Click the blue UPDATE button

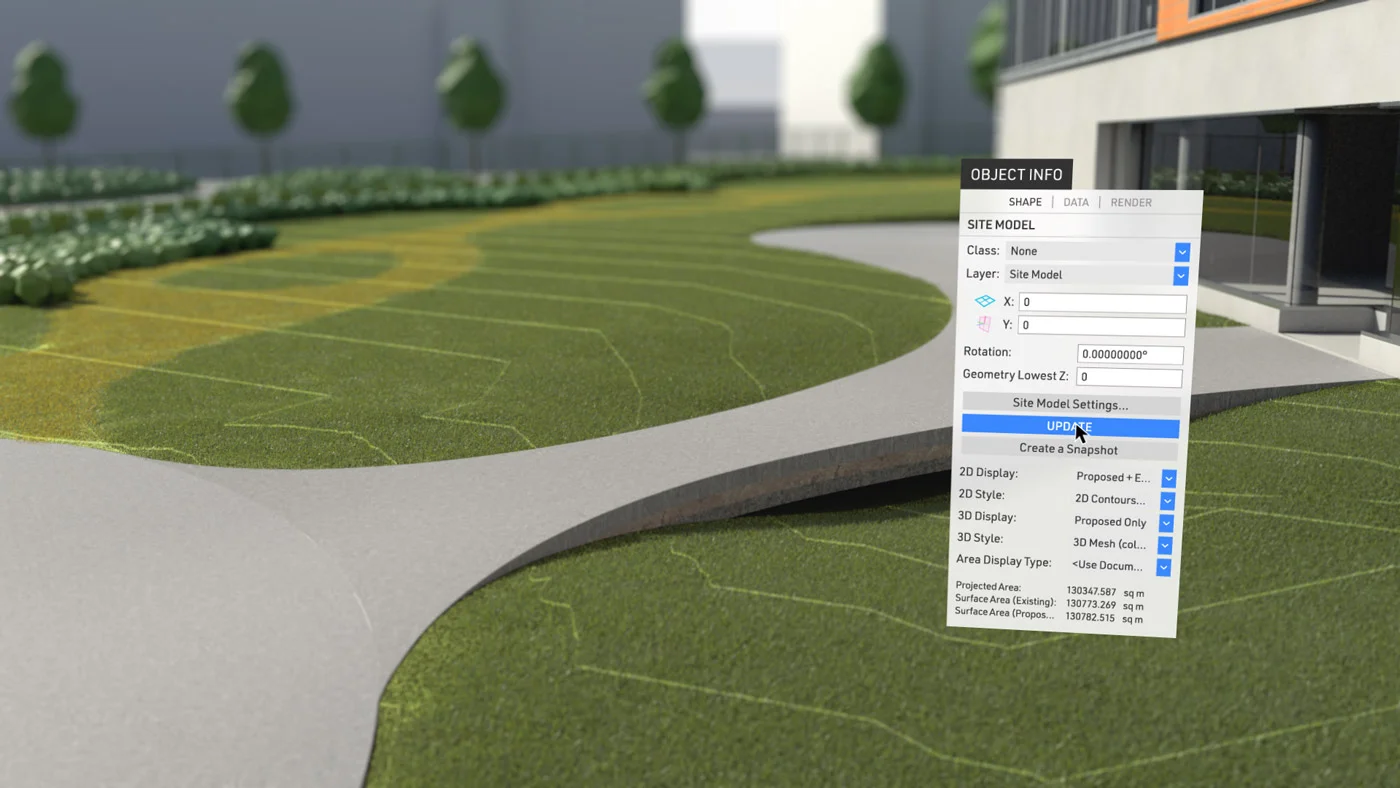pos(1070,427)
